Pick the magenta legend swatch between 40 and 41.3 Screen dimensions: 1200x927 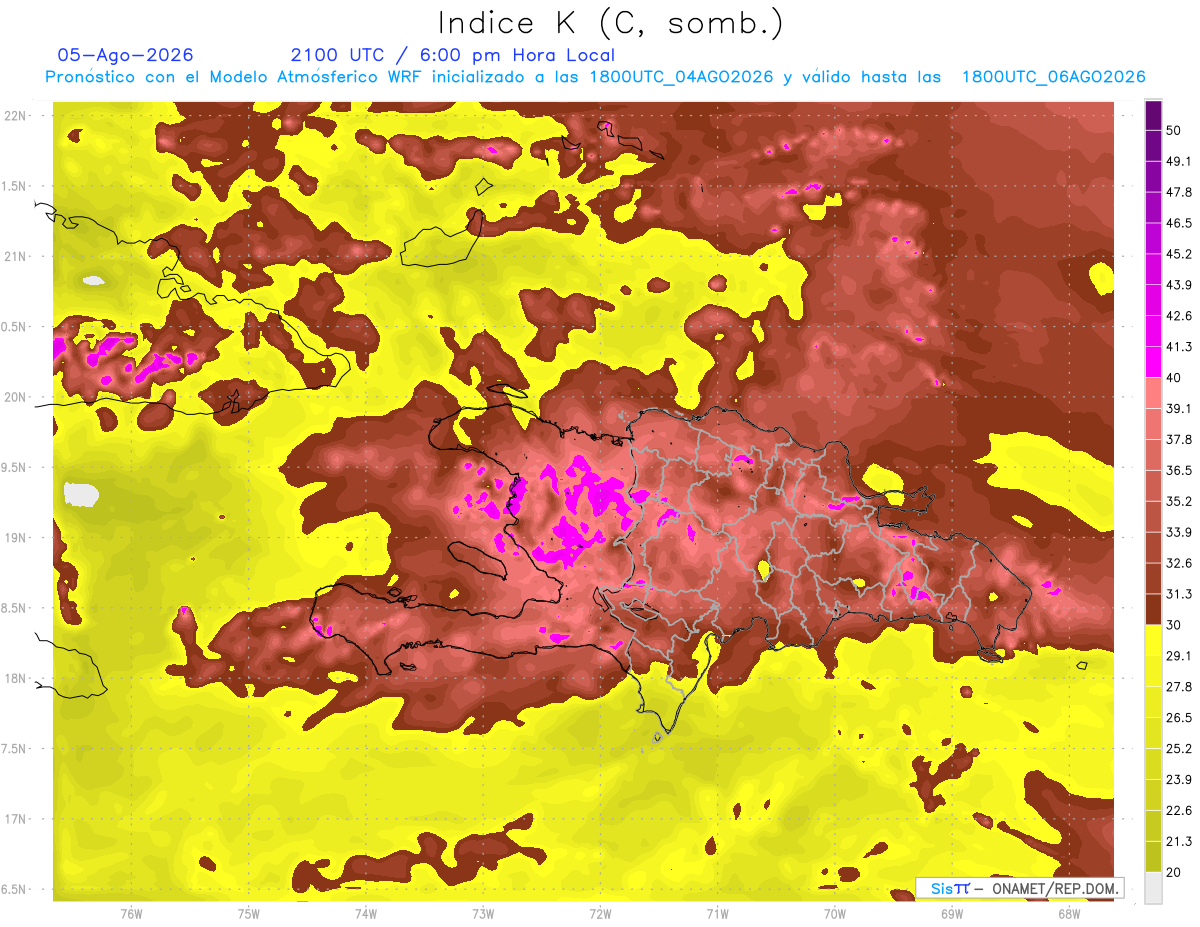1153,361
